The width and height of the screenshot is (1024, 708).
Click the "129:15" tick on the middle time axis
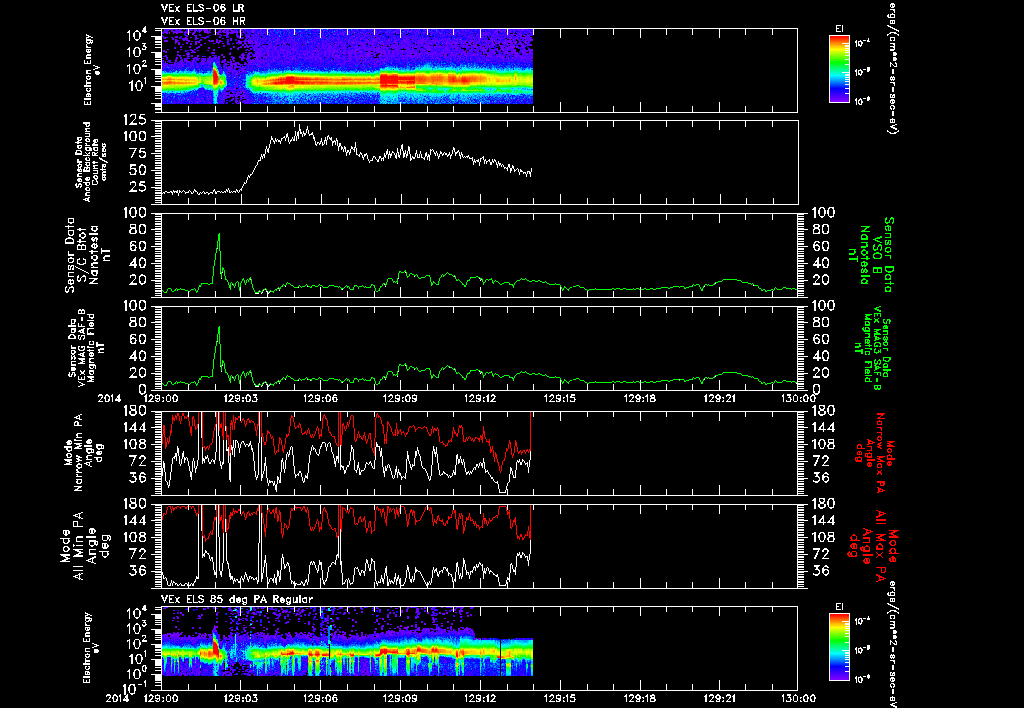click(560, 398)
